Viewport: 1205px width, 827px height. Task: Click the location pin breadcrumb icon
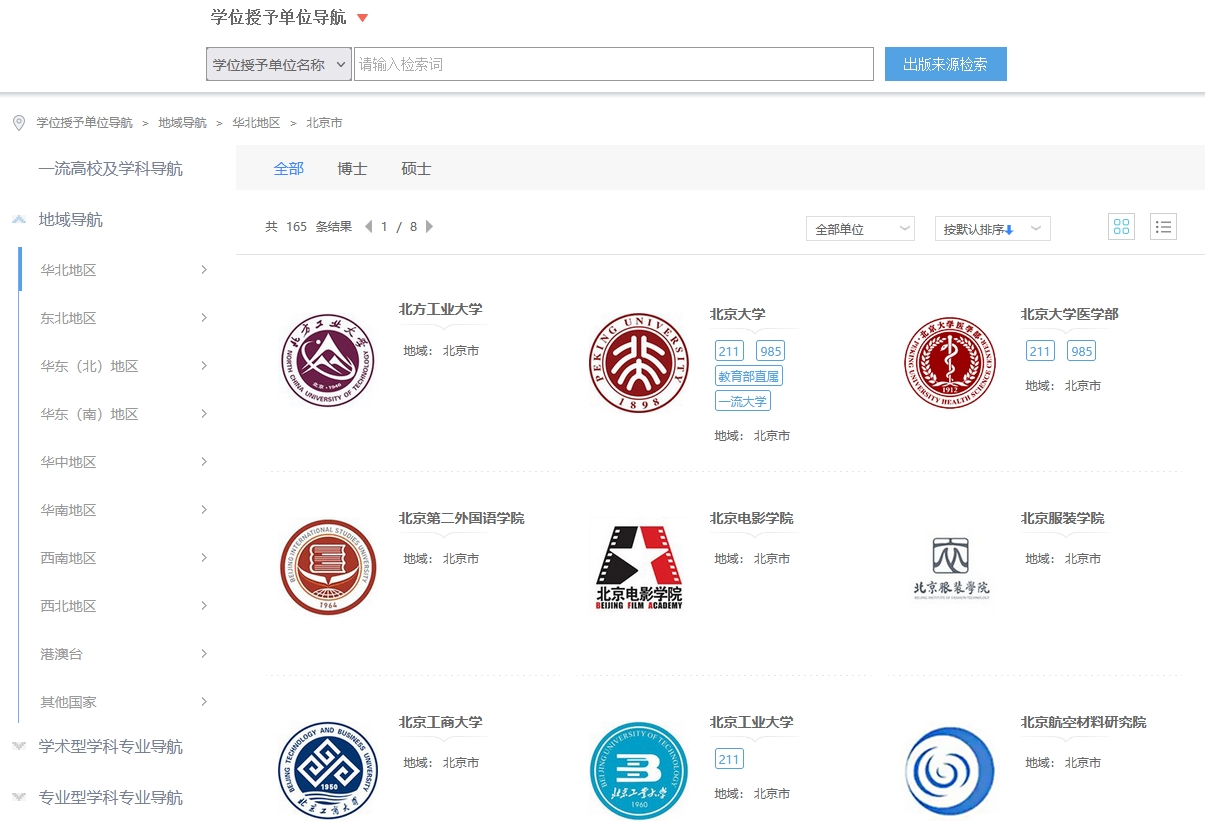point(18,123)
